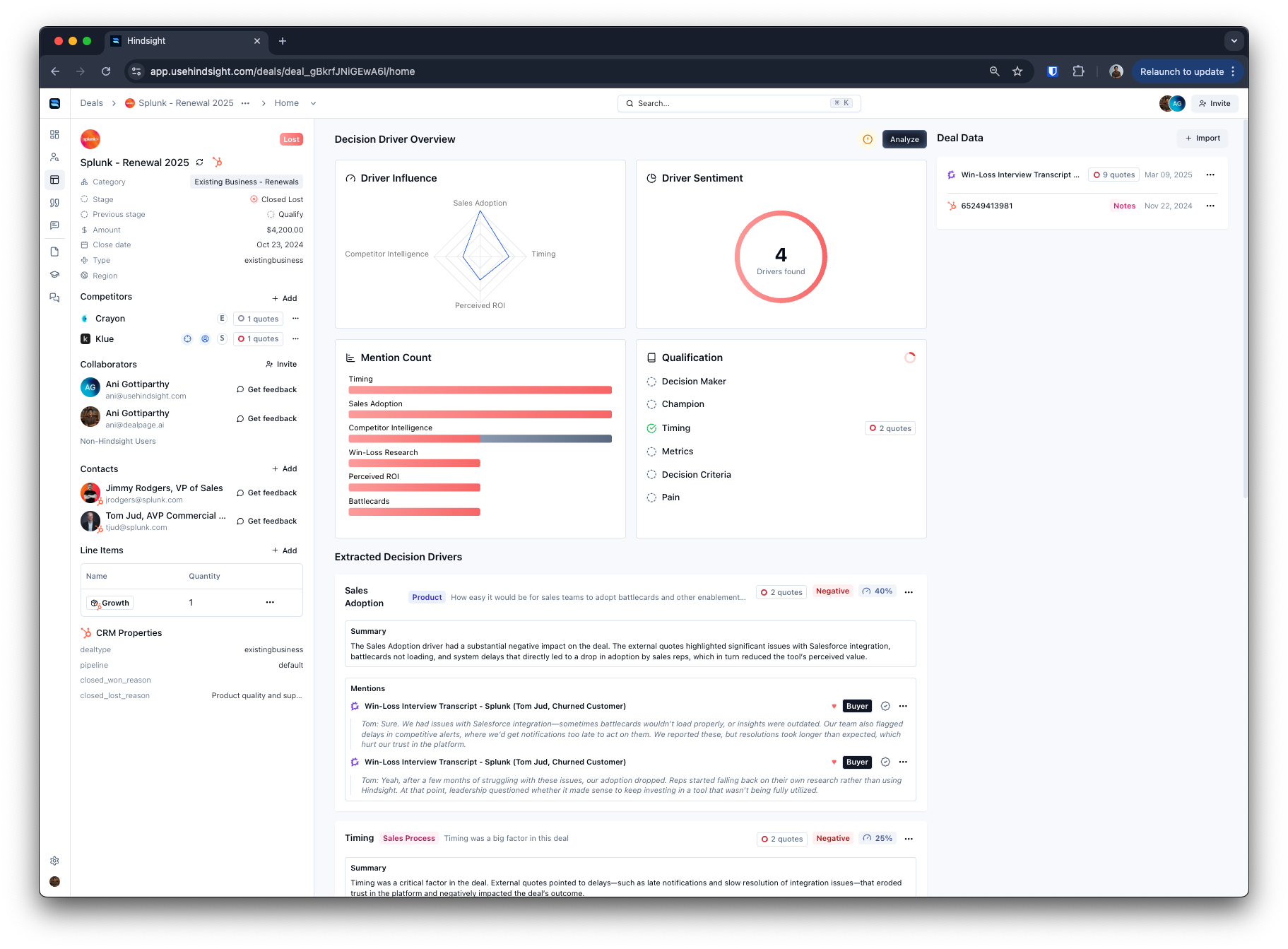This screenshot has height=949, width=1288.
Task: Open the message feedback icon in sidebar
Action: 54,225
